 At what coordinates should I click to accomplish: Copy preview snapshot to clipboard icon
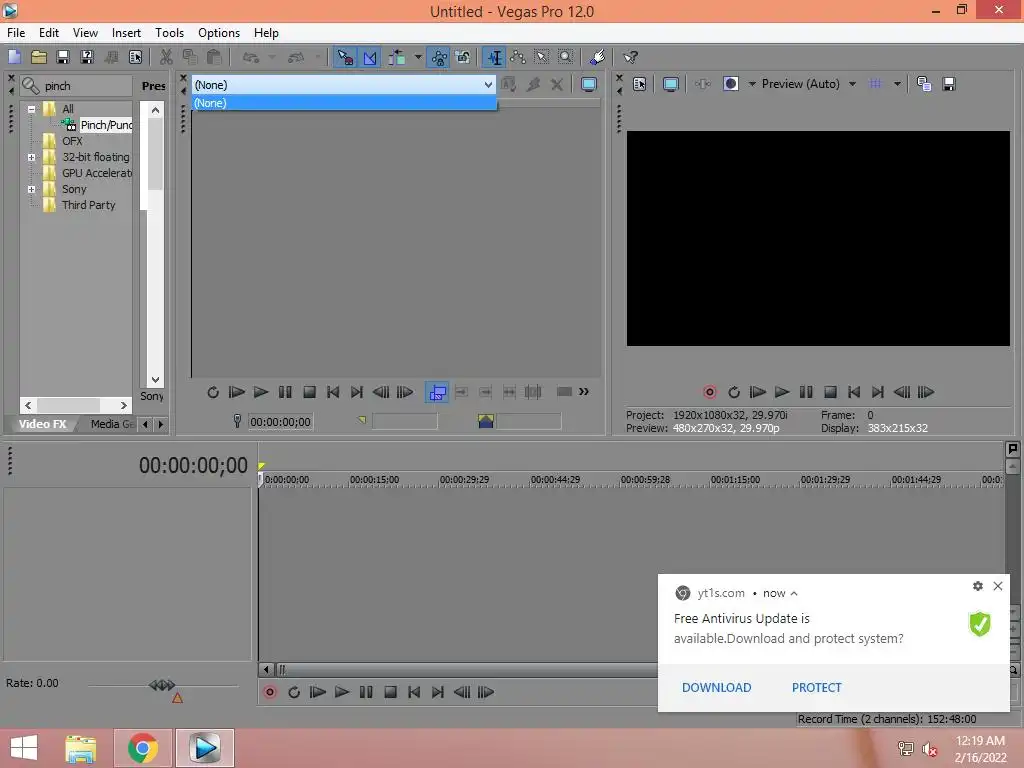(924, 84)
